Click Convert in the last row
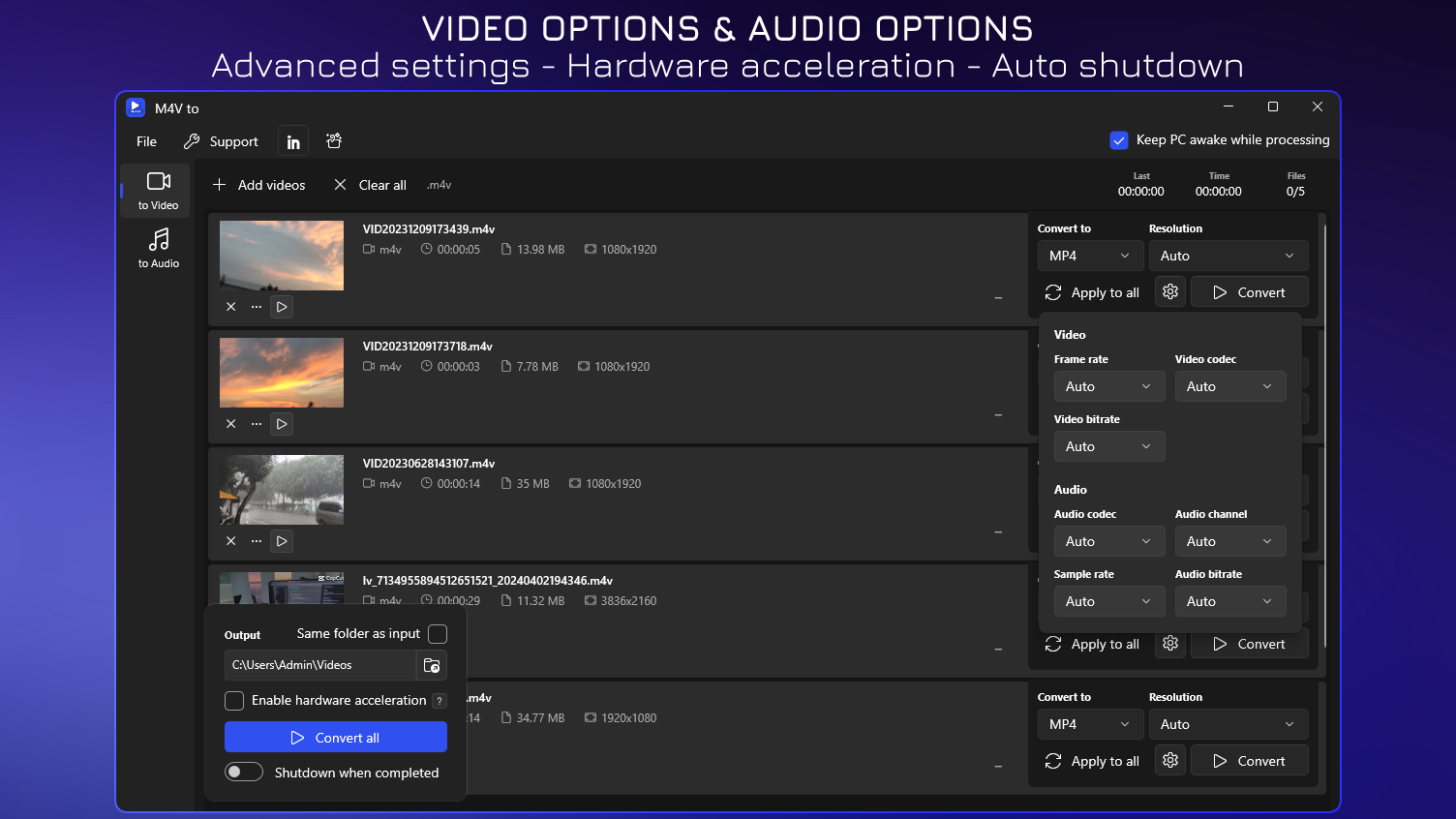Viewport: 1456px width, 819px height. point(1250,760)
